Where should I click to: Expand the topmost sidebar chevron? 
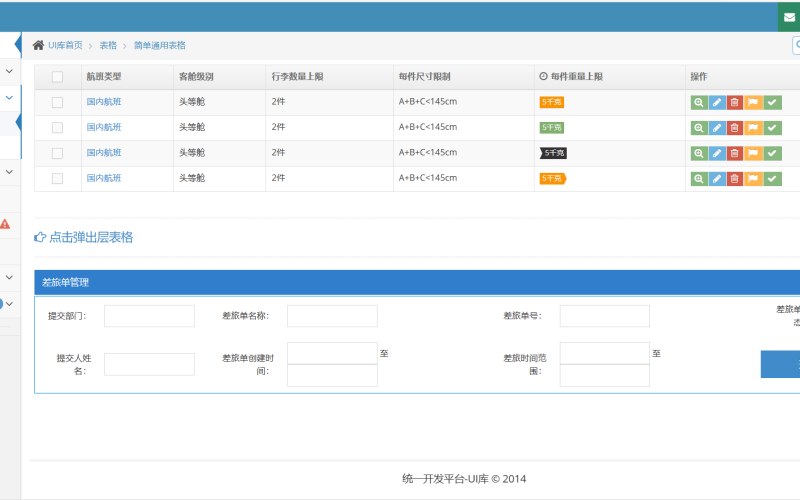click(9, 71)
